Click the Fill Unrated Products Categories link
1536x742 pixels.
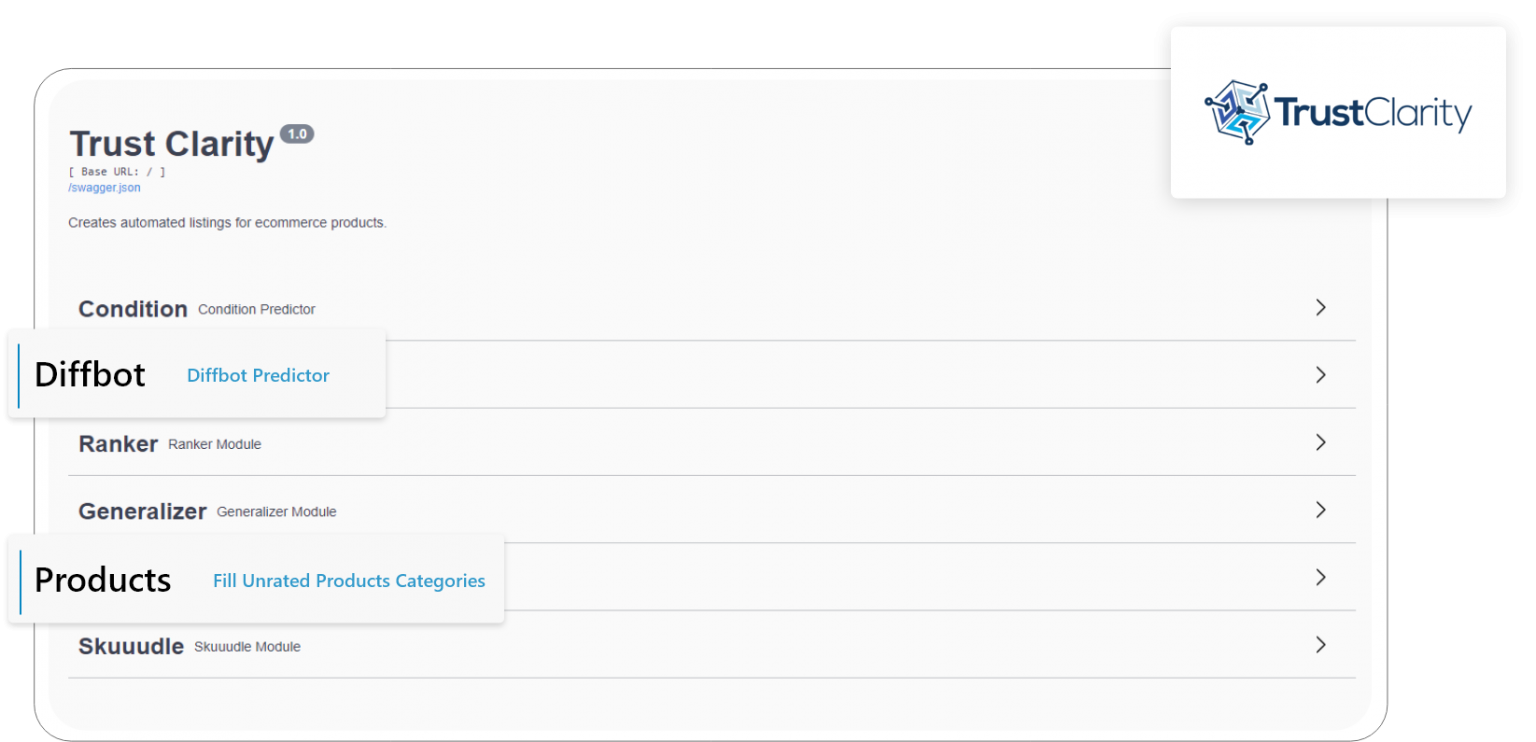[x=348, y=580]
